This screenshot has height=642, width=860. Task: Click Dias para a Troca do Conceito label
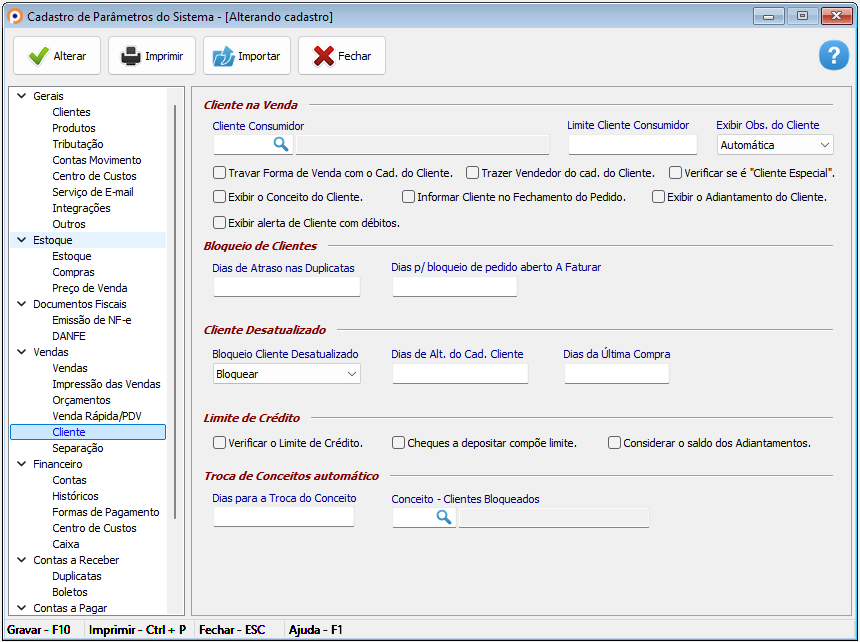(x=284, y=498)
